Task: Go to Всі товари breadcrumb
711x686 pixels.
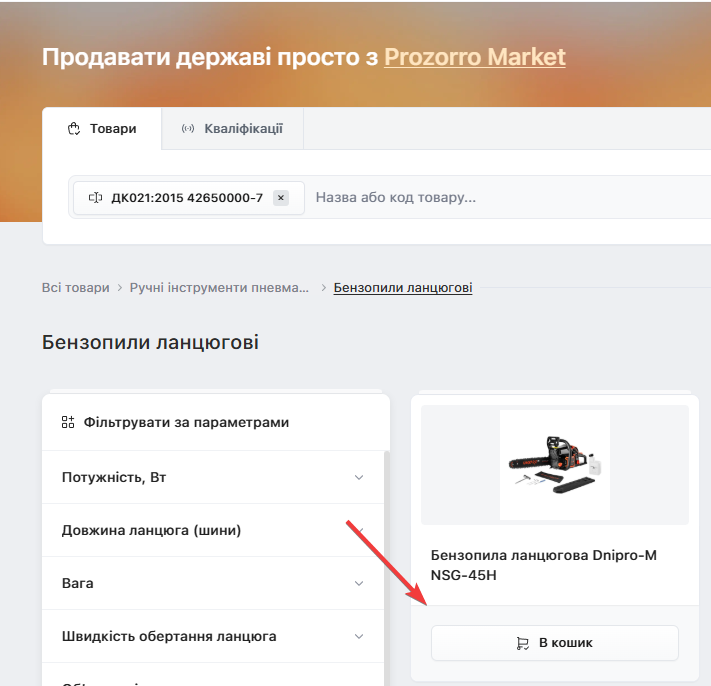Action: (x=76, y=287)
